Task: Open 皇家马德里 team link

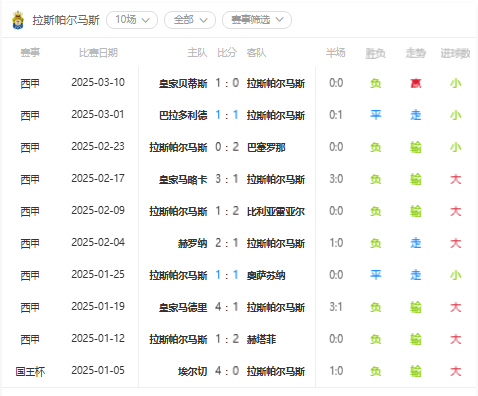Action: [x=183, y=307]
